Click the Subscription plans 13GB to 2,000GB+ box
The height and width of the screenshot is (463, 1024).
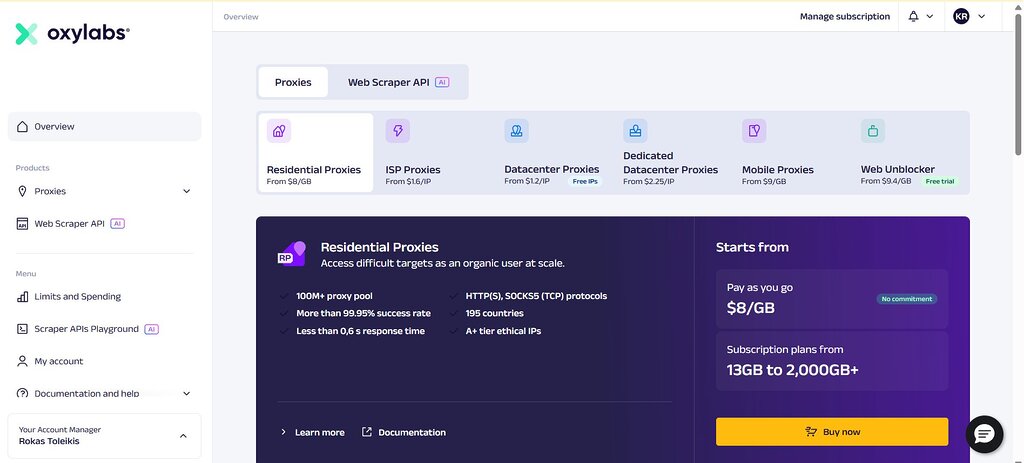pos(832,360)
